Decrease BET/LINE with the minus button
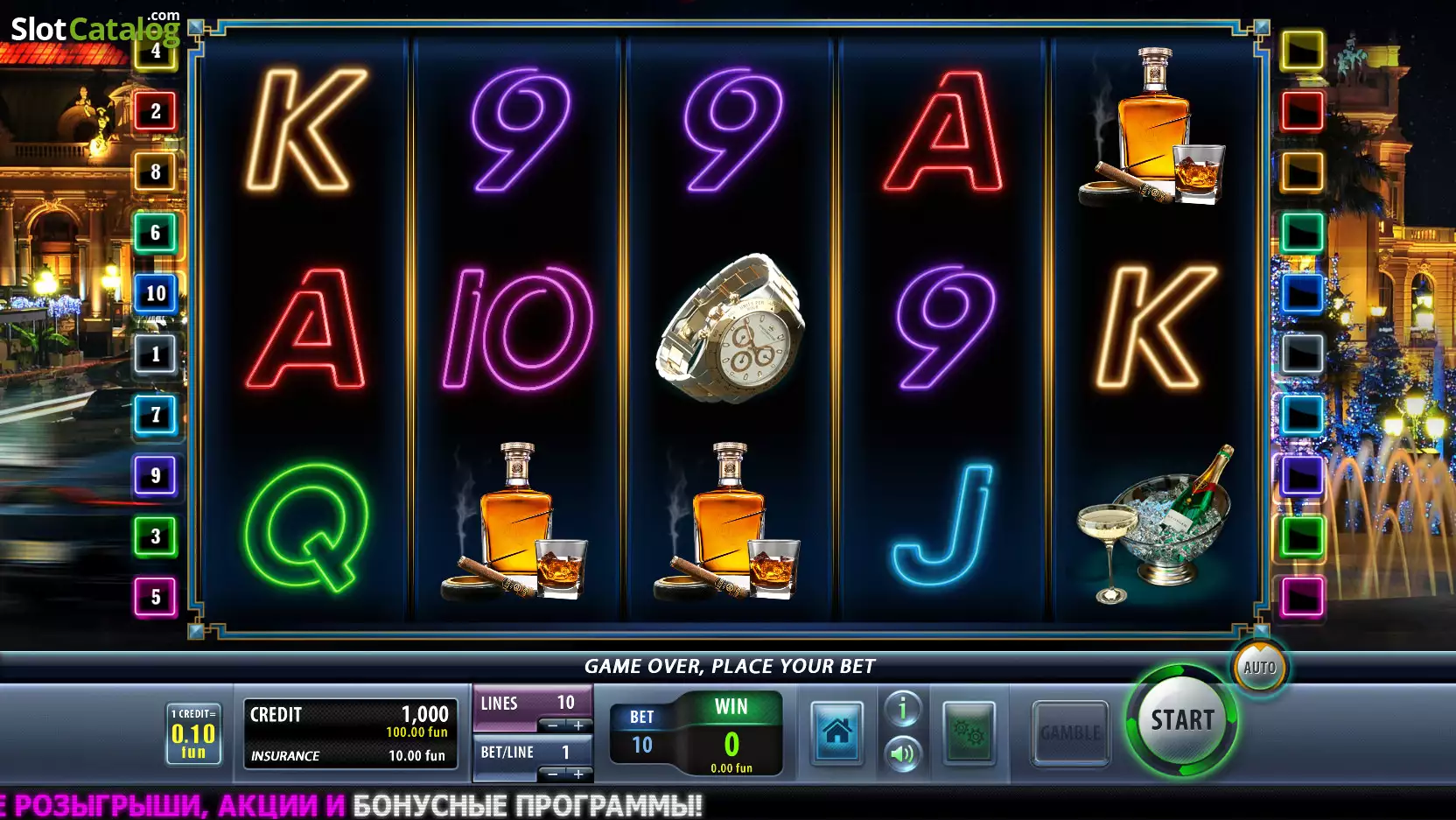Viewport: 1456px width, 820px height. (x=552, y=774)
